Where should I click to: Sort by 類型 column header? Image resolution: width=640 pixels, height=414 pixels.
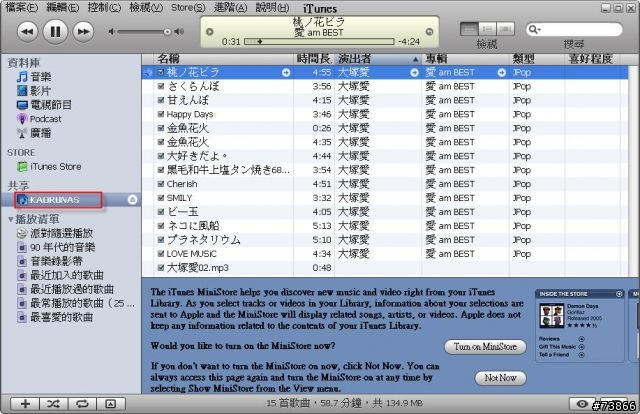(x=538, y=59)
